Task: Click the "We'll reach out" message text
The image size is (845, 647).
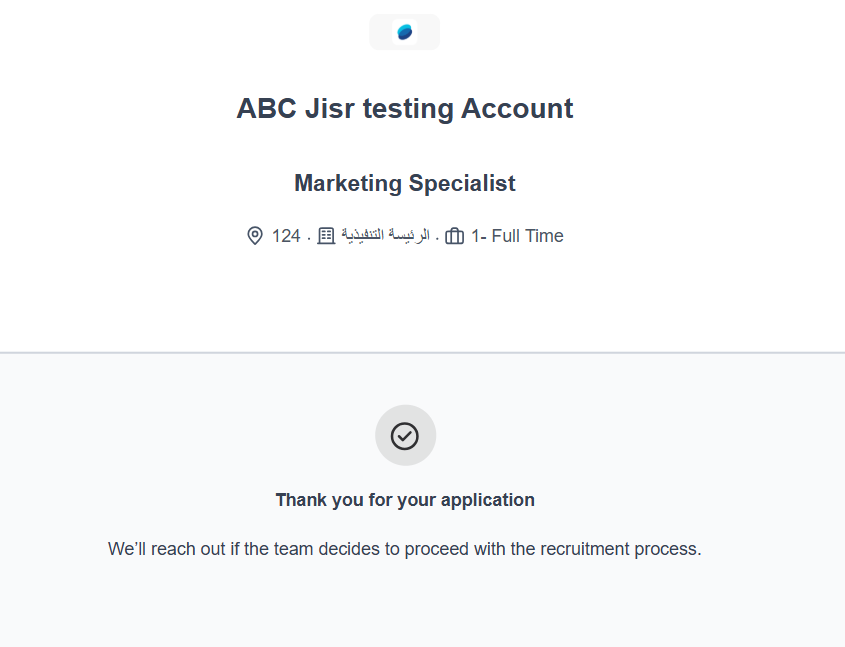Action: [404, 549]
